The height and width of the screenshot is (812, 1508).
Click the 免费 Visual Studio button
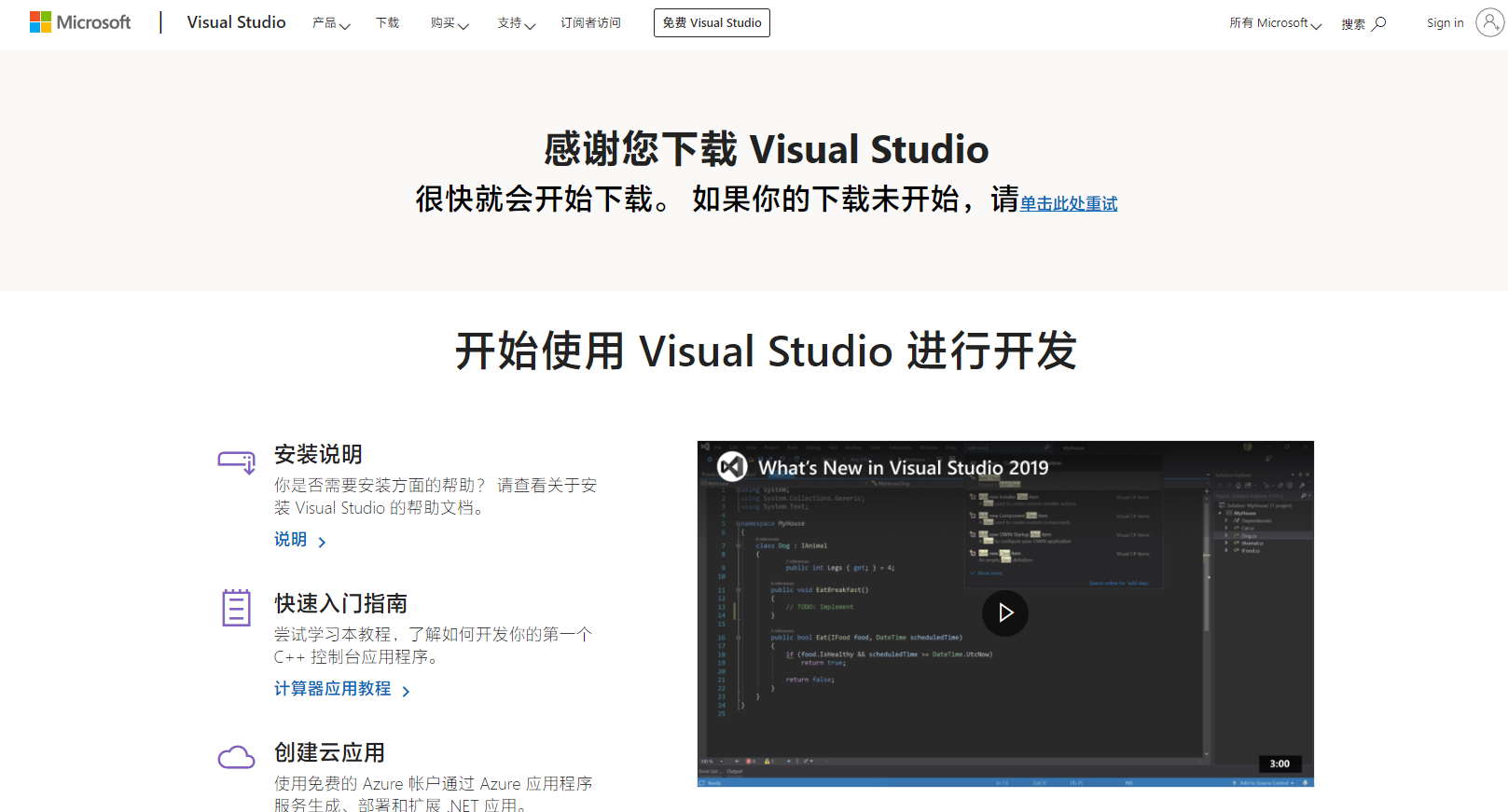712,22
